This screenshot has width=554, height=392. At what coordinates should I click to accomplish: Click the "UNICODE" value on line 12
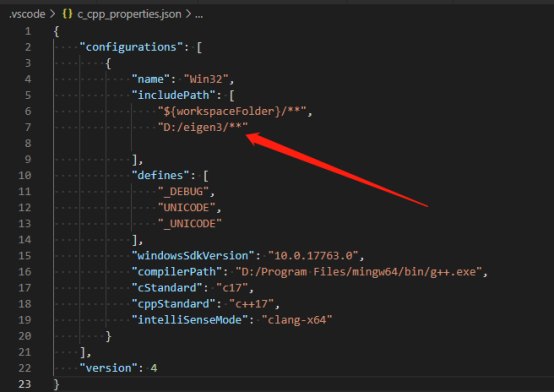(186, 207)
